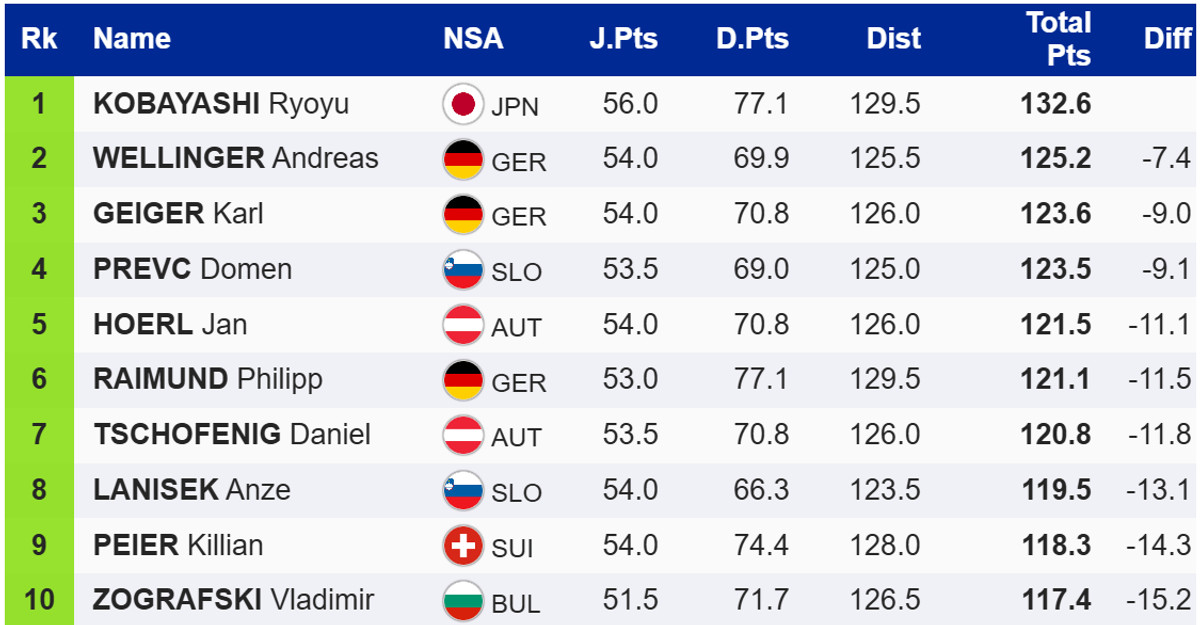Click Bulgaria flag in ZOGRAFSKI row
This screenshot has height=625, width=1200.
[x=463, y=601]
